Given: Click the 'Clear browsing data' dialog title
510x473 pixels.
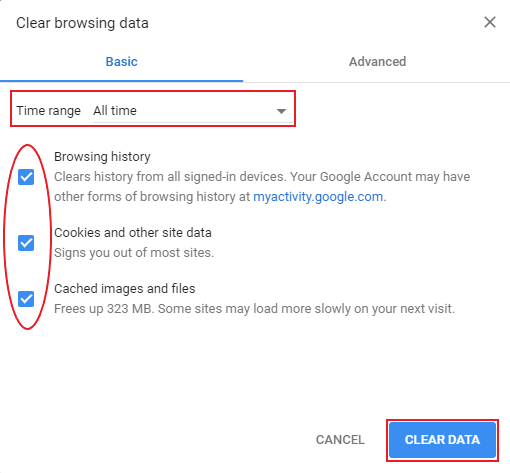Looking at the screenshot, I should coord(82,23).
